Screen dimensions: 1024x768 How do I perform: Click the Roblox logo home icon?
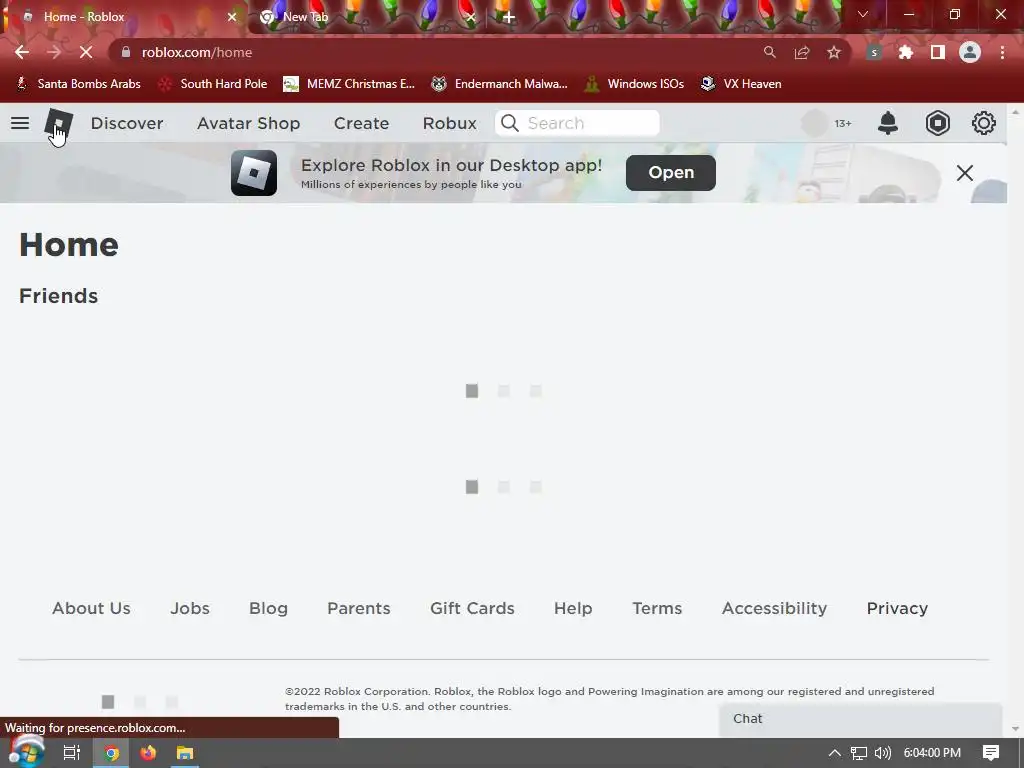(x=58, y=123)
